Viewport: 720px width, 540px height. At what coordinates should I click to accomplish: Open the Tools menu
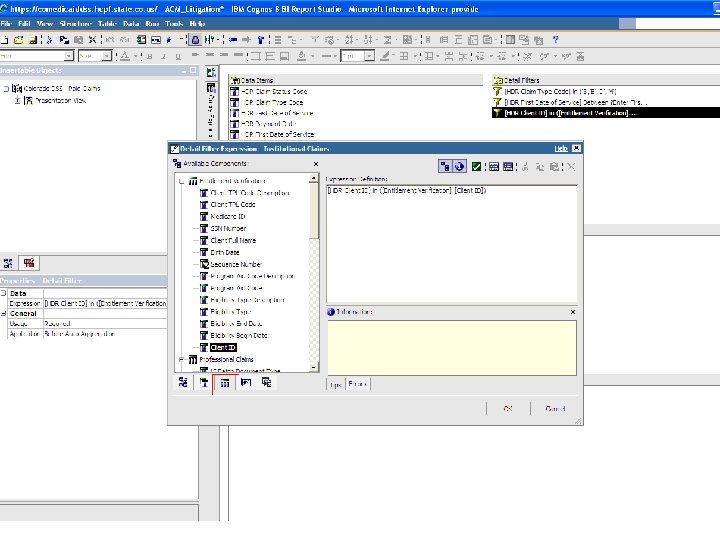tap(174, 23)
